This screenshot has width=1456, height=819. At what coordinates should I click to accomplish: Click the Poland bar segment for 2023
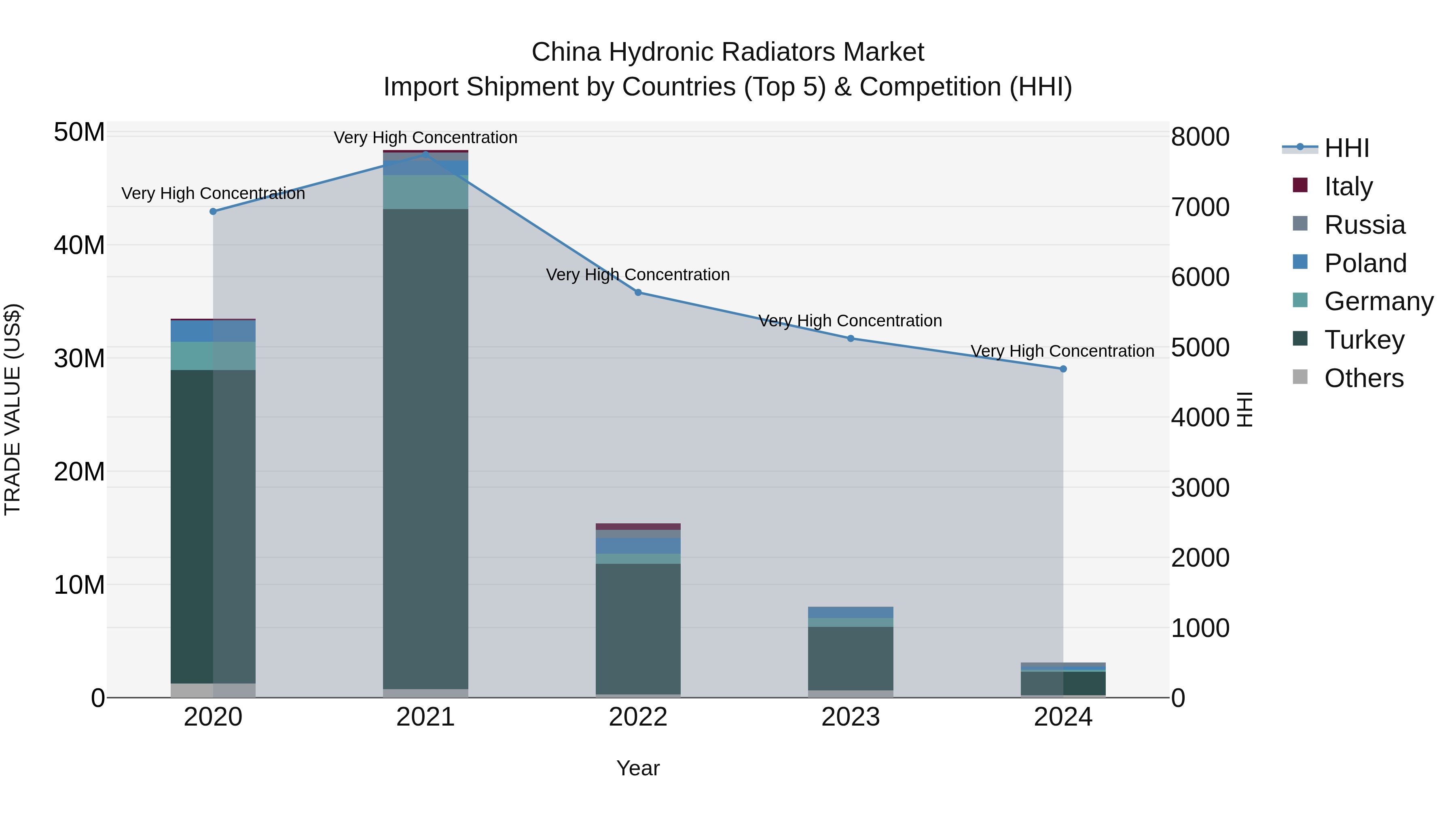[851, 613]
